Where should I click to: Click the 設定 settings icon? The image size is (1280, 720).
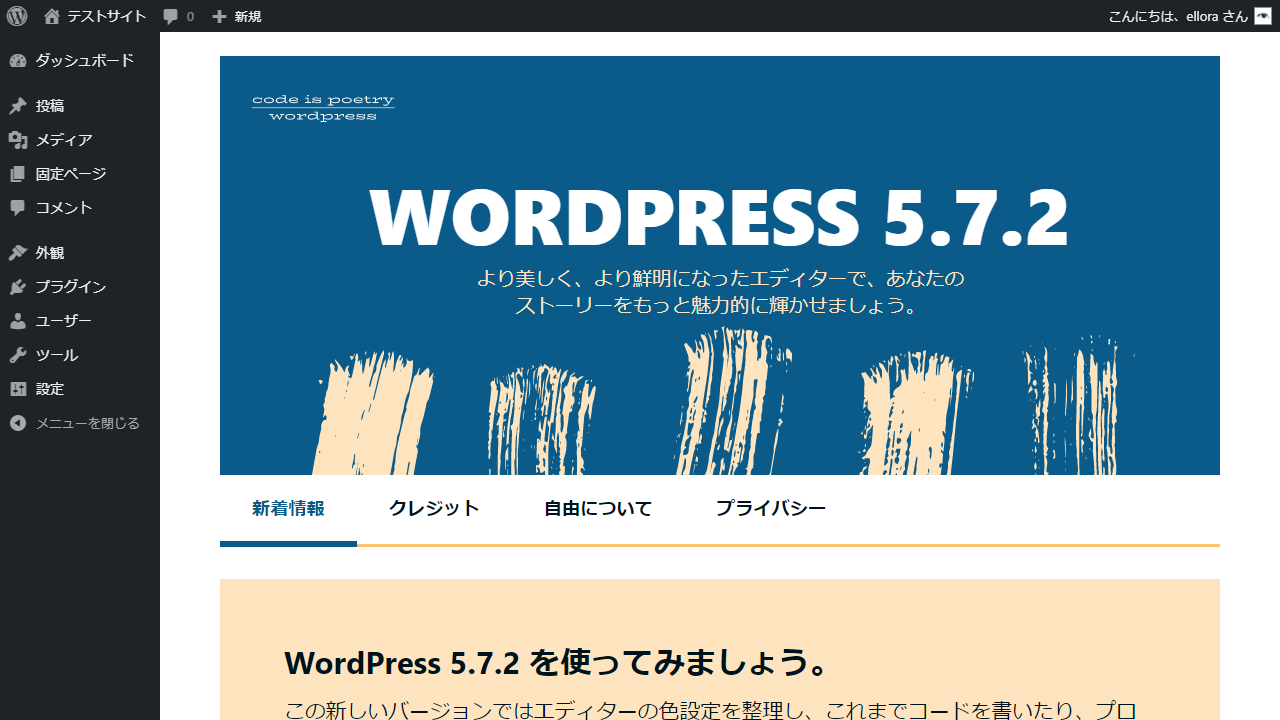pyautogui.click(x=18, y=389)
